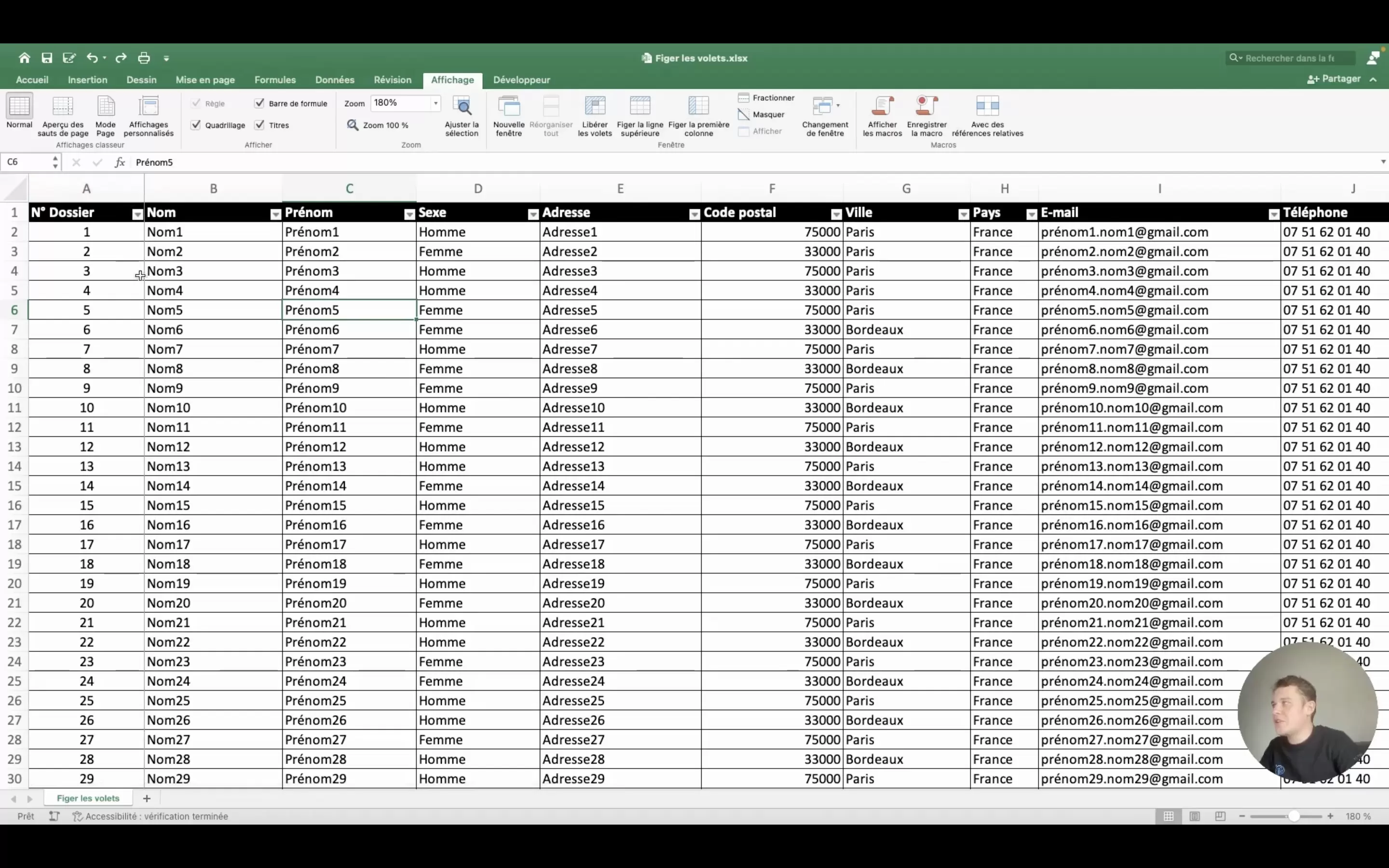
Task: Open the Données tab
Action: click(335, 80)
